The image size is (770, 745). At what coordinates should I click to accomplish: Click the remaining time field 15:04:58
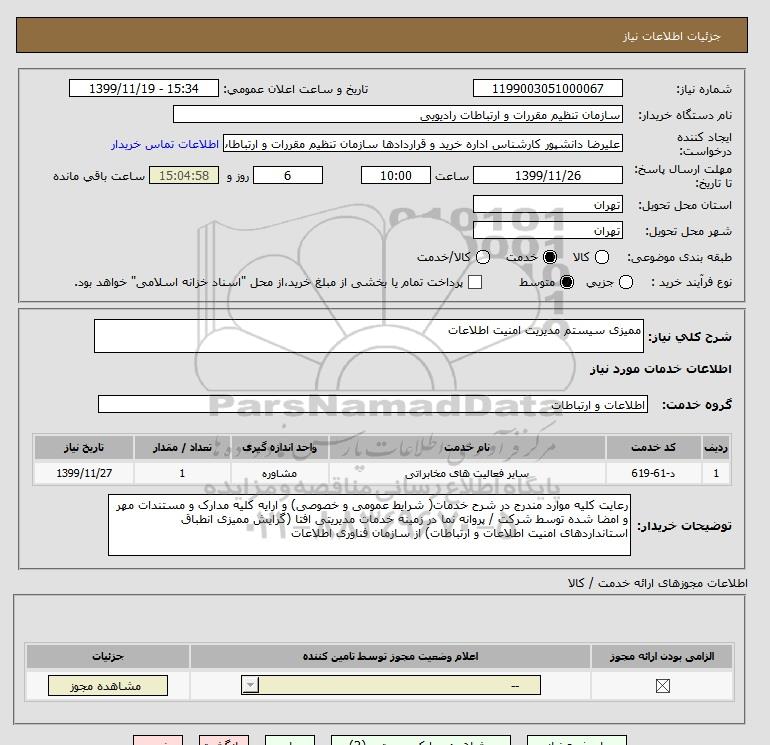tap(184, 175)
